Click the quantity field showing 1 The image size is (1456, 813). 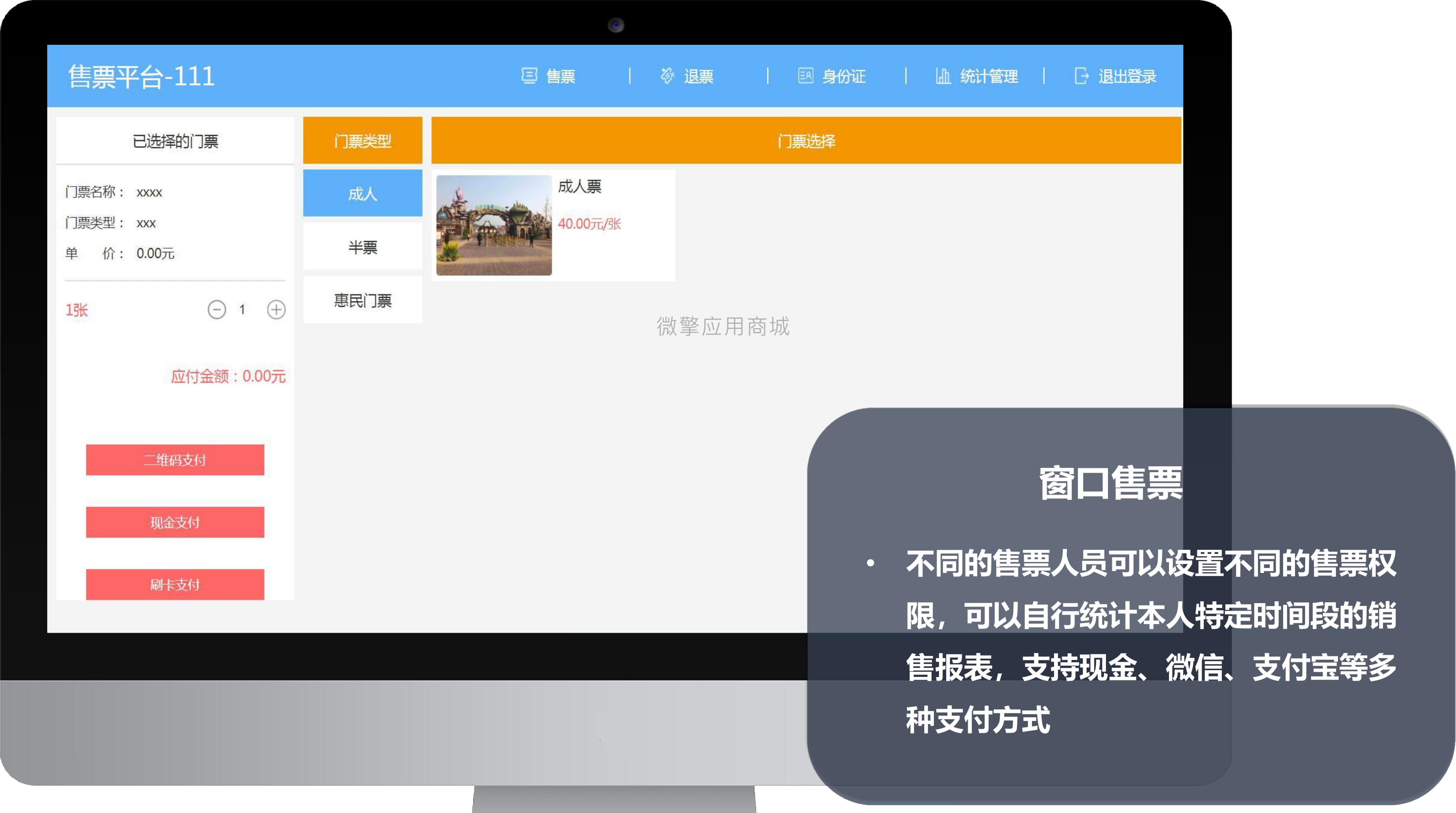click(242, 310)
